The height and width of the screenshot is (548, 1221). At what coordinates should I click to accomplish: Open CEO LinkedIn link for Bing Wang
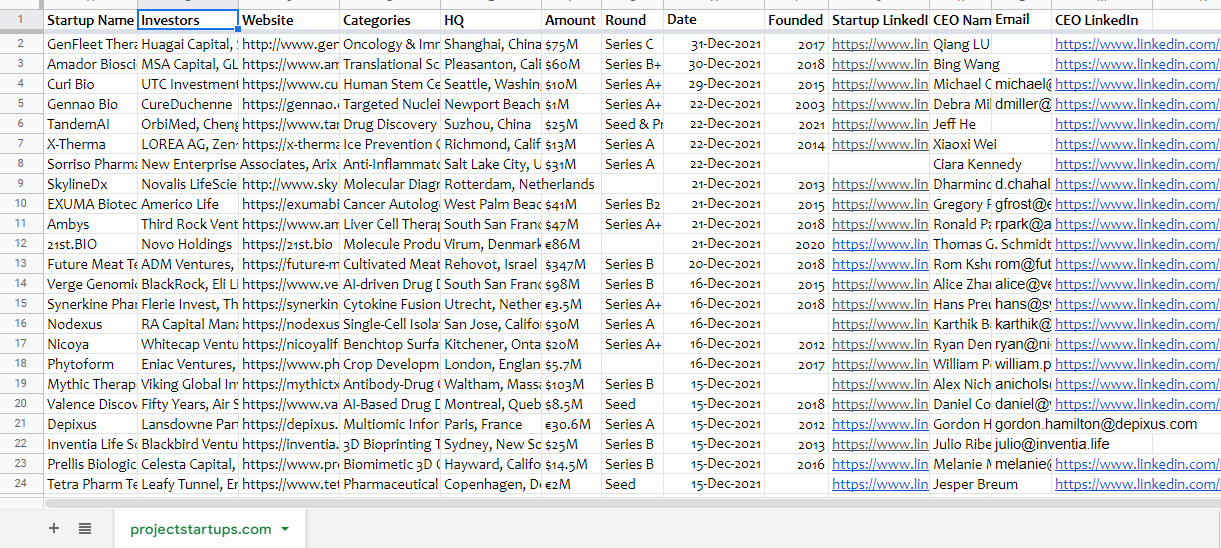pos(1136,64)
